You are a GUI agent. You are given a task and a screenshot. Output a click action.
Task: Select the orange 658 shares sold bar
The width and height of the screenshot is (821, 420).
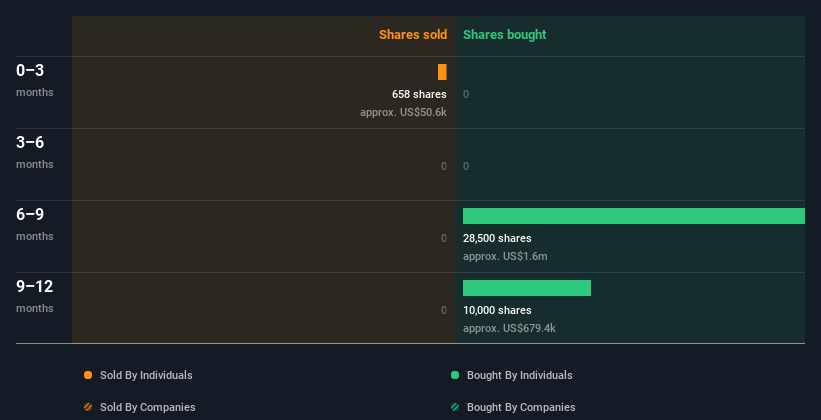point(442,72)
